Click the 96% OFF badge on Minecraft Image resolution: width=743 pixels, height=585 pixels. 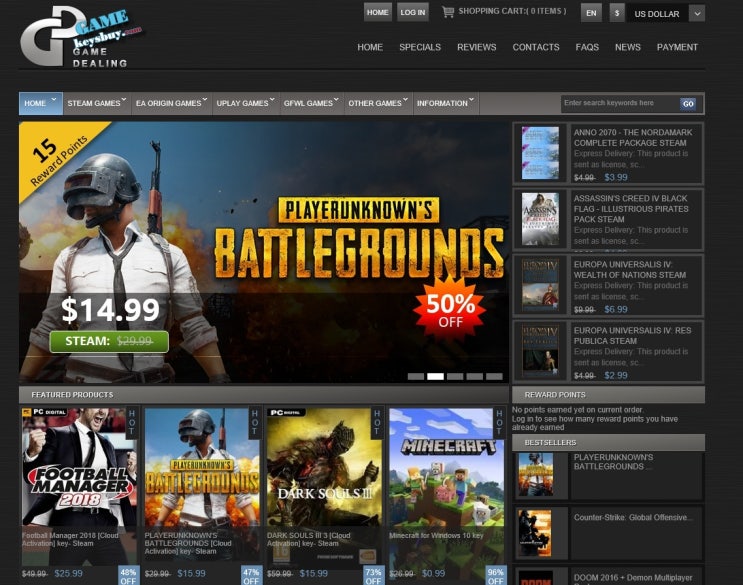click(496, 576)
